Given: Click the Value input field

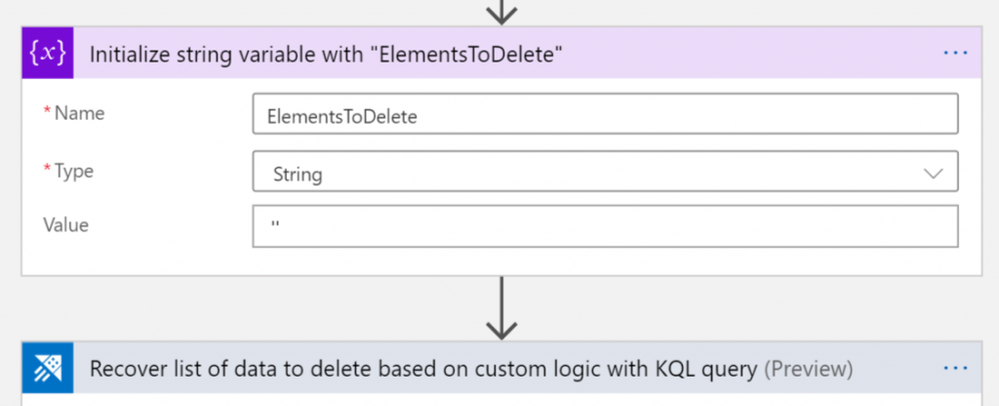Looking at the screenshot, I should click(605, 226).
